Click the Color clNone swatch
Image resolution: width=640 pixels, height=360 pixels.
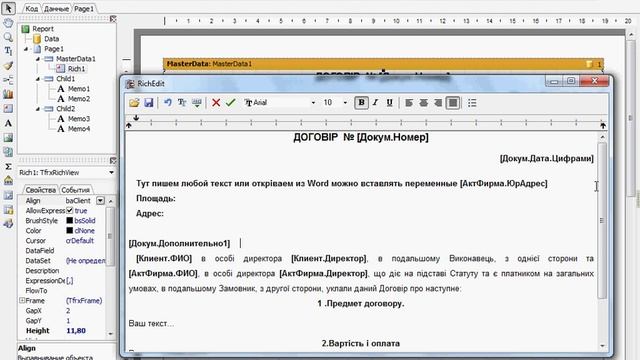70,231
